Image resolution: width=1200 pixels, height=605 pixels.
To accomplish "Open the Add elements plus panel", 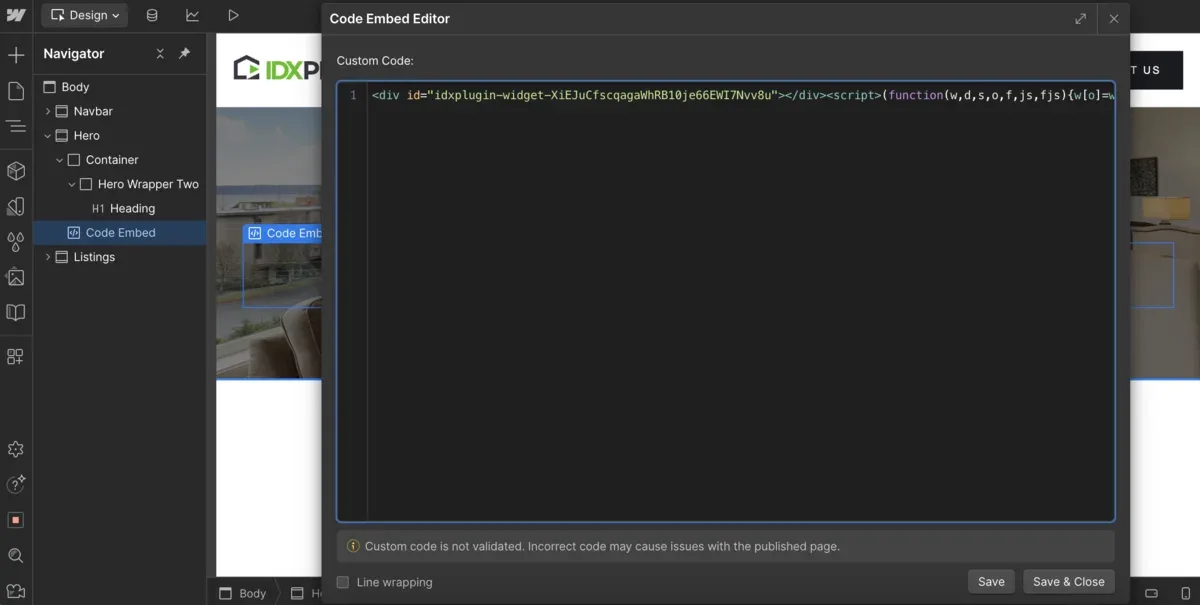I will click(x=16, y=55).
